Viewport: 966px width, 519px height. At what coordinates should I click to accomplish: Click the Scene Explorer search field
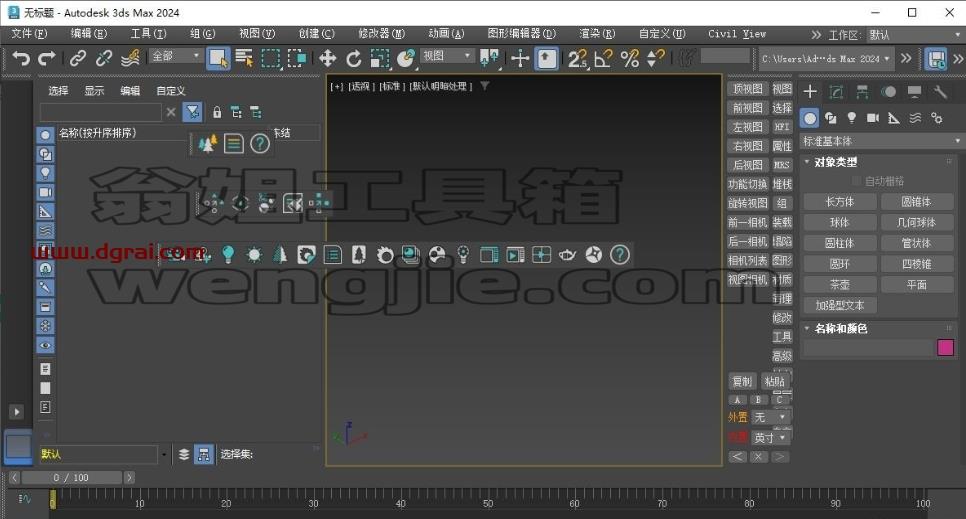coord(100,112)
